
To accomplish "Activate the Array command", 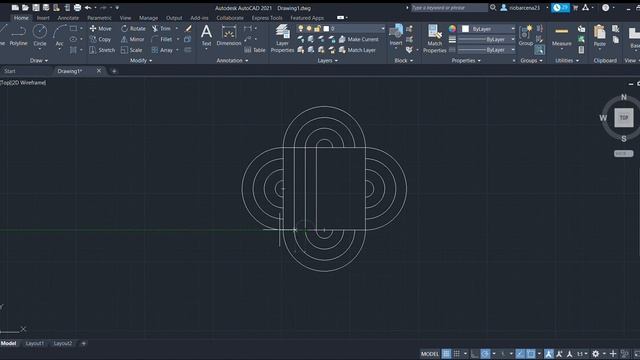I will tap(162, 50).
